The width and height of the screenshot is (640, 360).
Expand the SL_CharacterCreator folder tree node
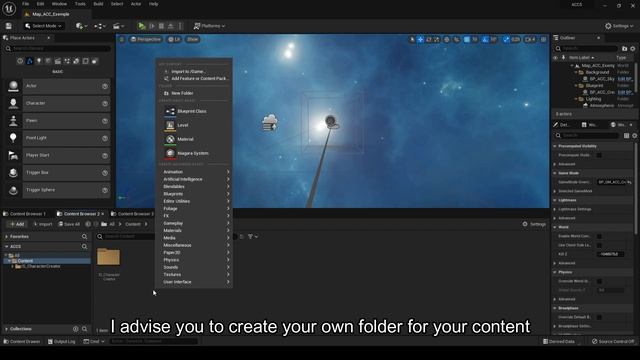(x=13, y=266)
